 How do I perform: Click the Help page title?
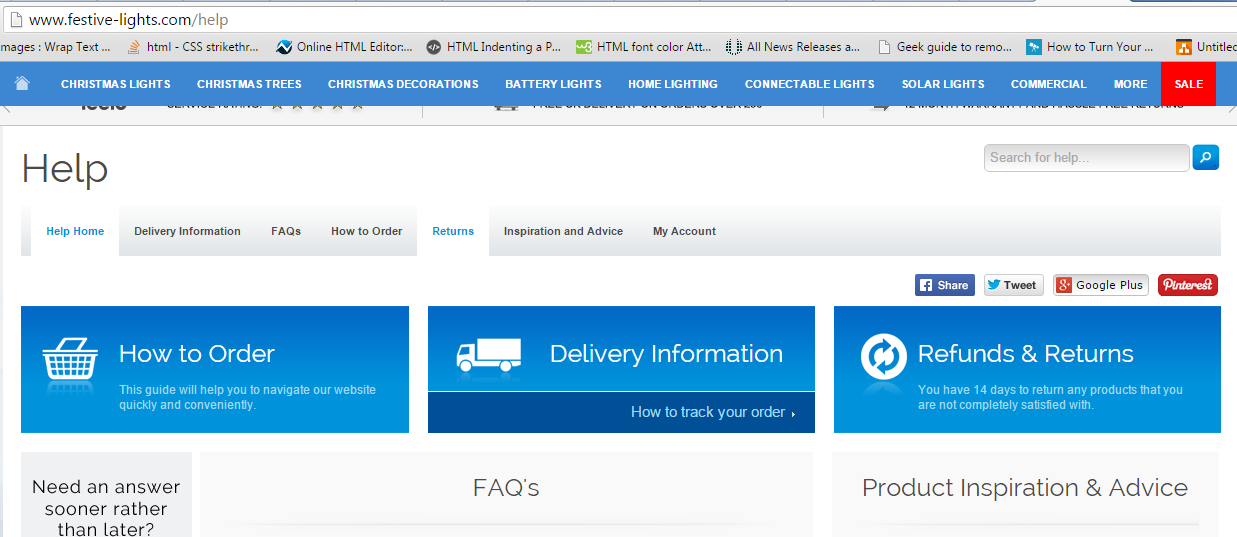(x=65, y=168)
